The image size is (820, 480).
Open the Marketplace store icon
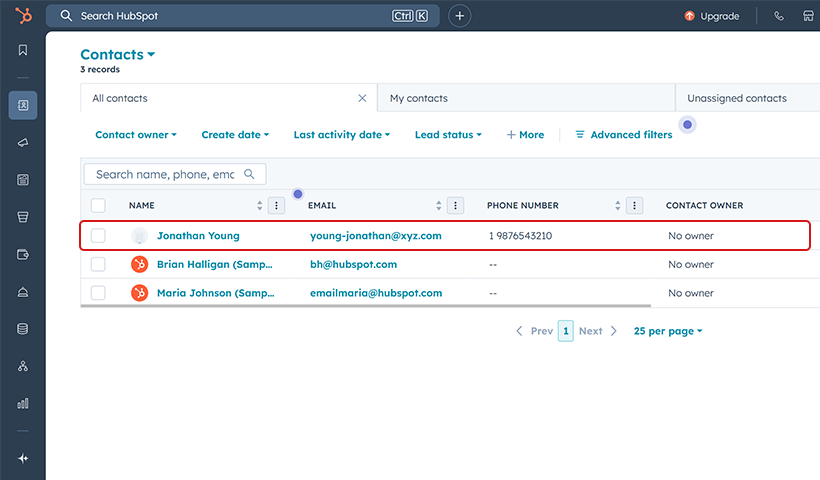coord(809,16)
